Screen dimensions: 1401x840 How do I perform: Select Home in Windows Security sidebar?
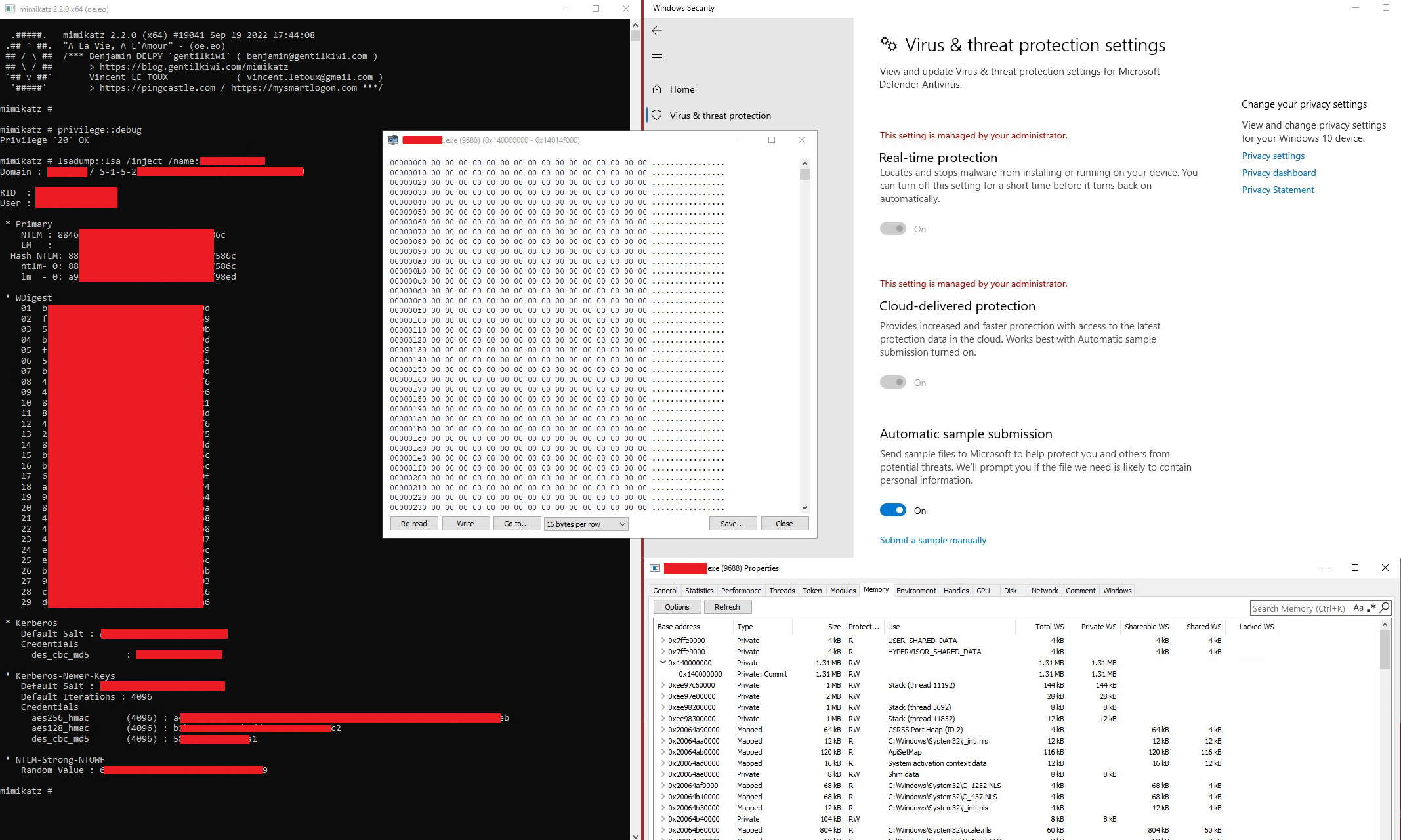click(x=749, y=89)
